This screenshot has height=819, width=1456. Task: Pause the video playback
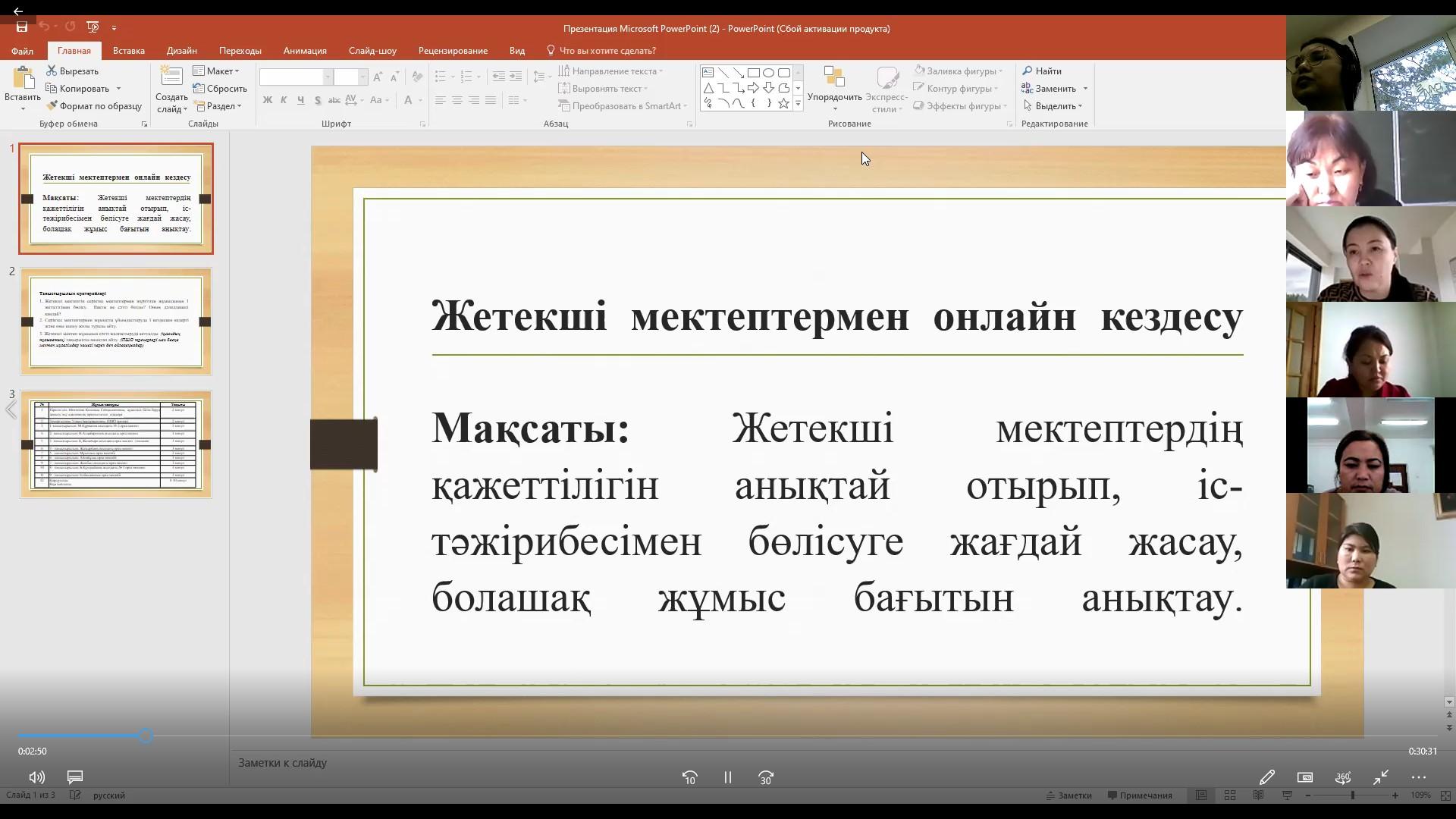click(x=727, y=777)
